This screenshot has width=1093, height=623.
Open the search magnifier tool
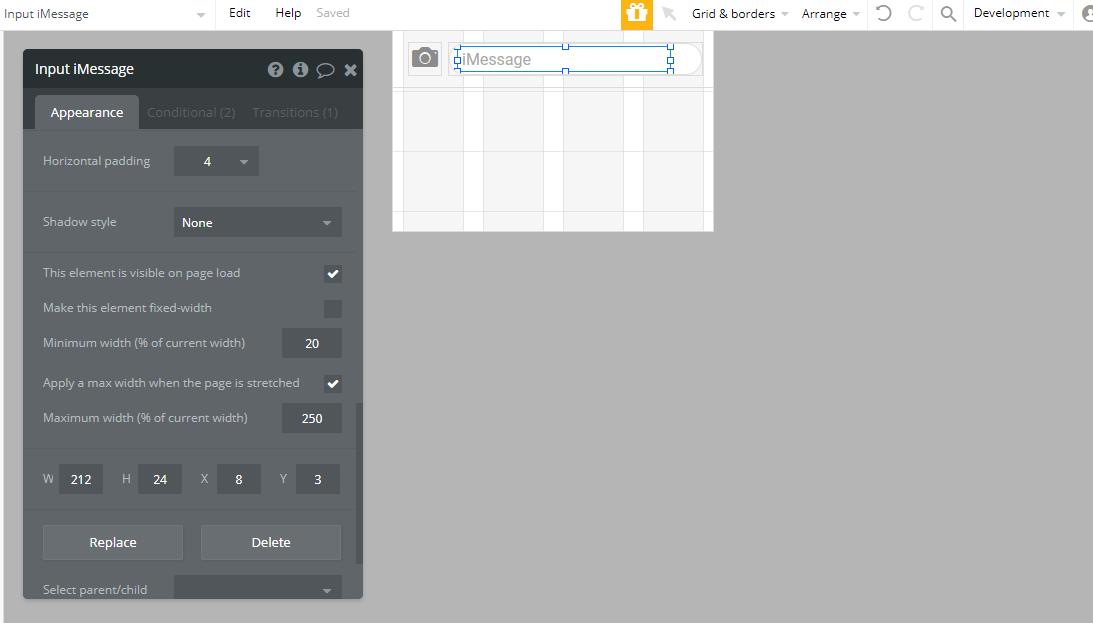pos(948,13)
